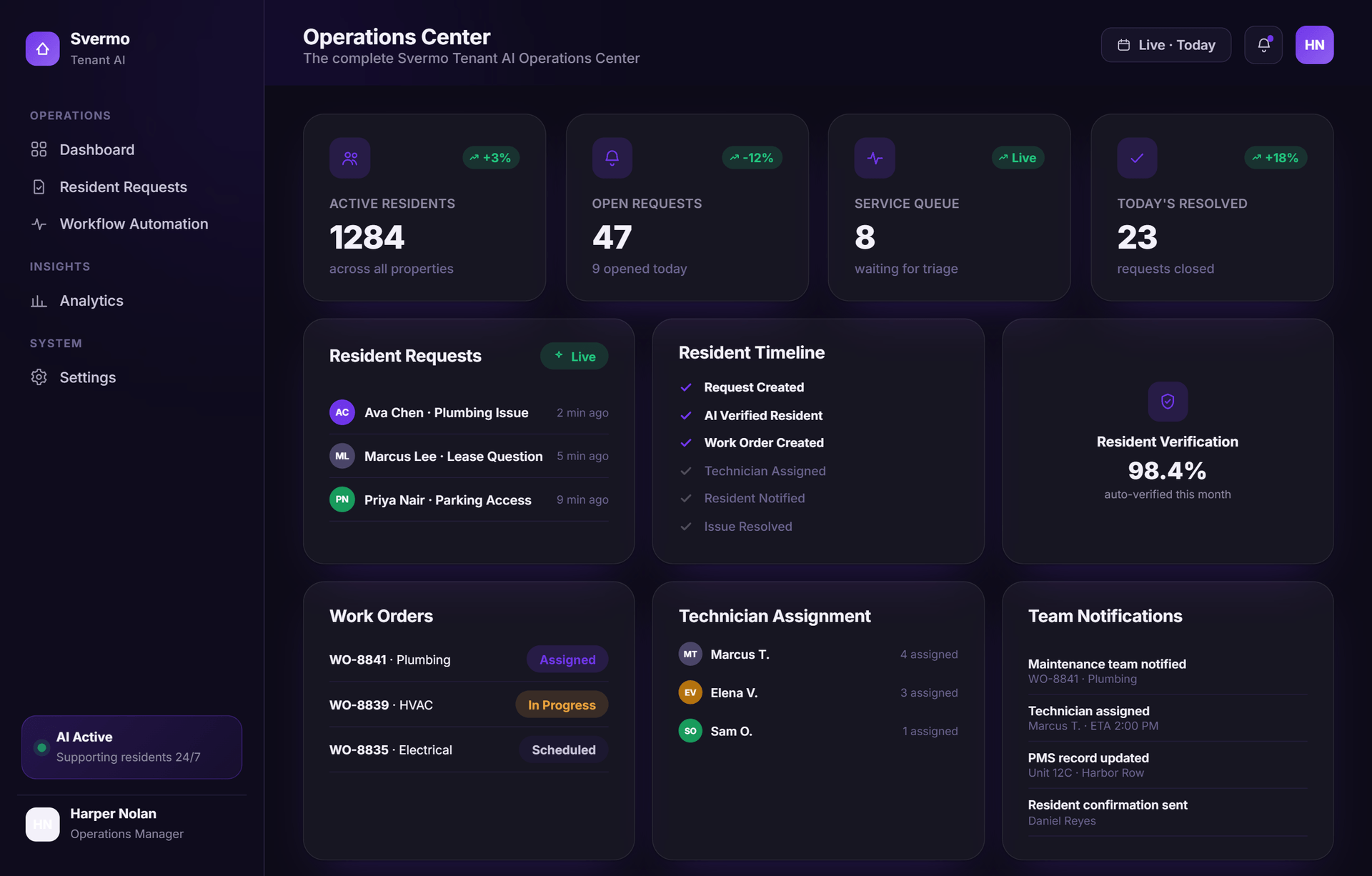This screenshot has width=1372, height=876.
Task: Check the Issue Resolved timeline step
Action: point(735,527)
